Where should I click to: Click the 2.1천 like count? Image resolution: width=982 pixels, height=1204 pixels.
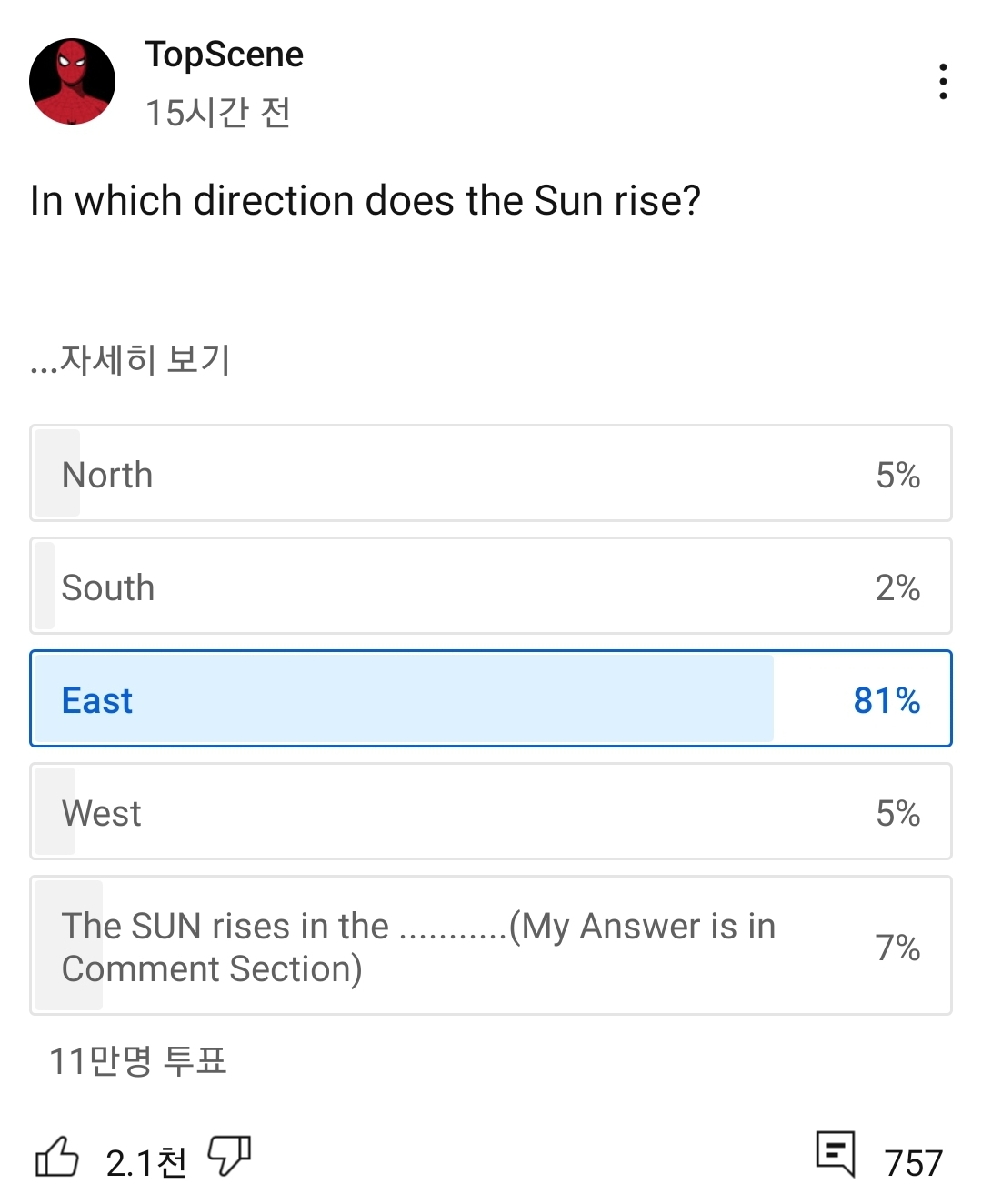point(145,1163)
